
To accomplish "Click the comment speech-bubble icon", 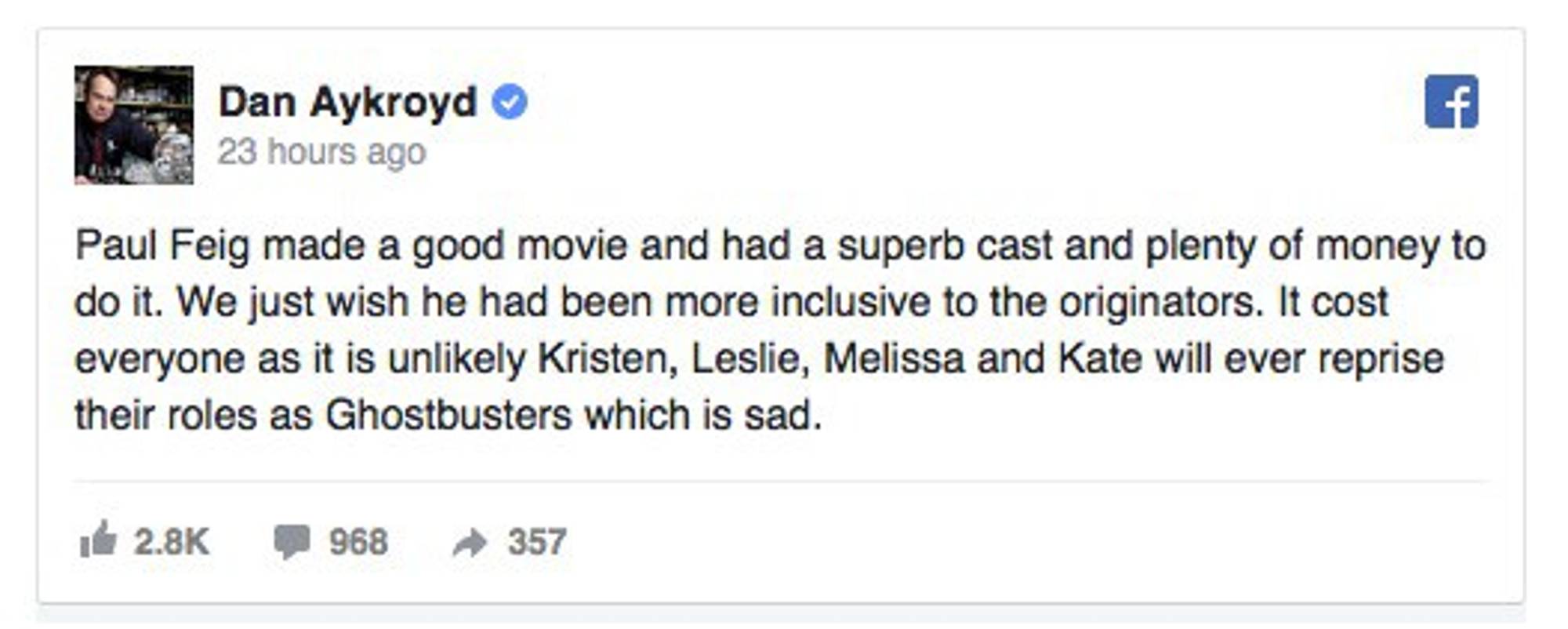I will point(292,540).
